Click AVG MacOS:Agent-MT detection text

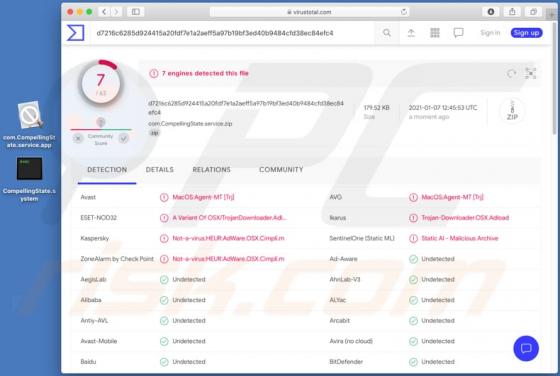pyautogui.click(x=452, y=197)
